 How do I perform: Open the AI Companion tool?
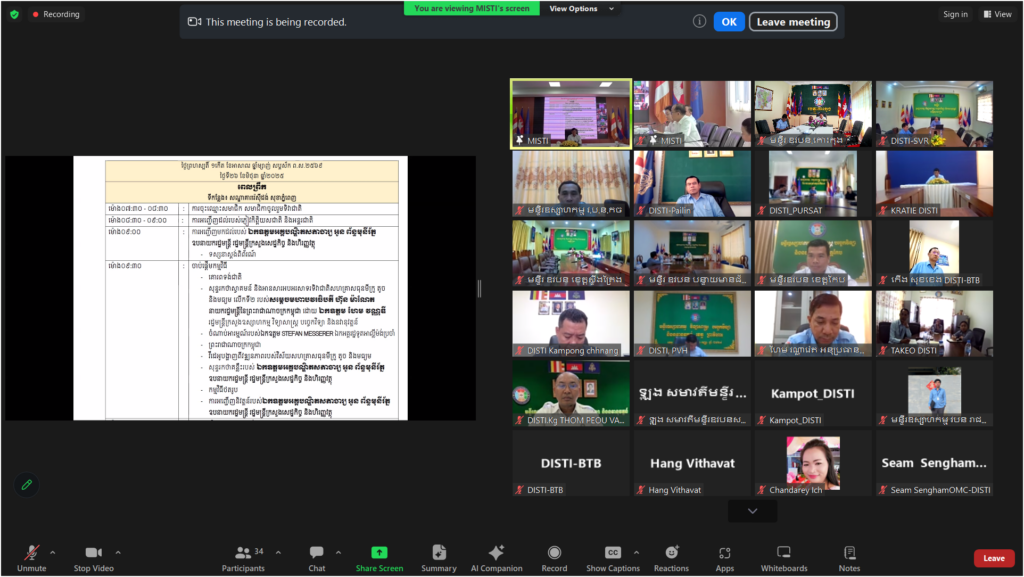(497, 557)
